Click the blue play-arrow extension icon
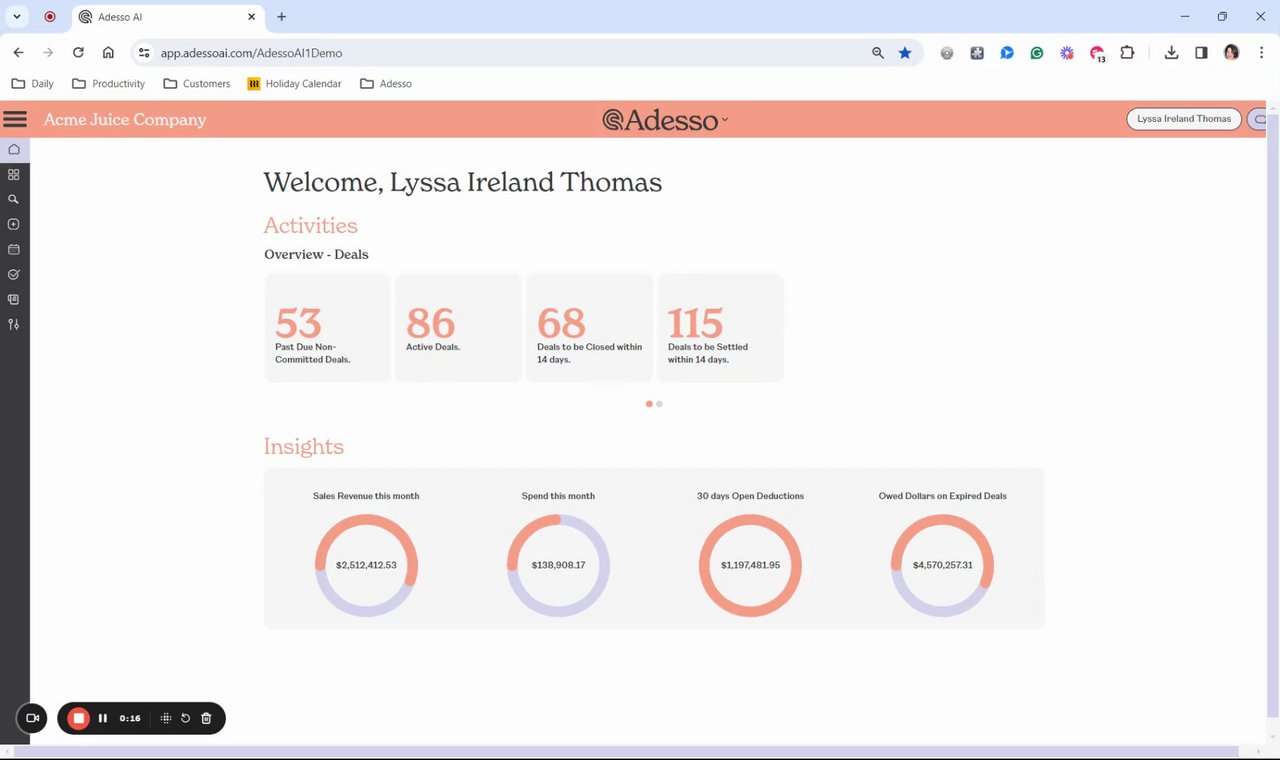 coord(1007,53)
